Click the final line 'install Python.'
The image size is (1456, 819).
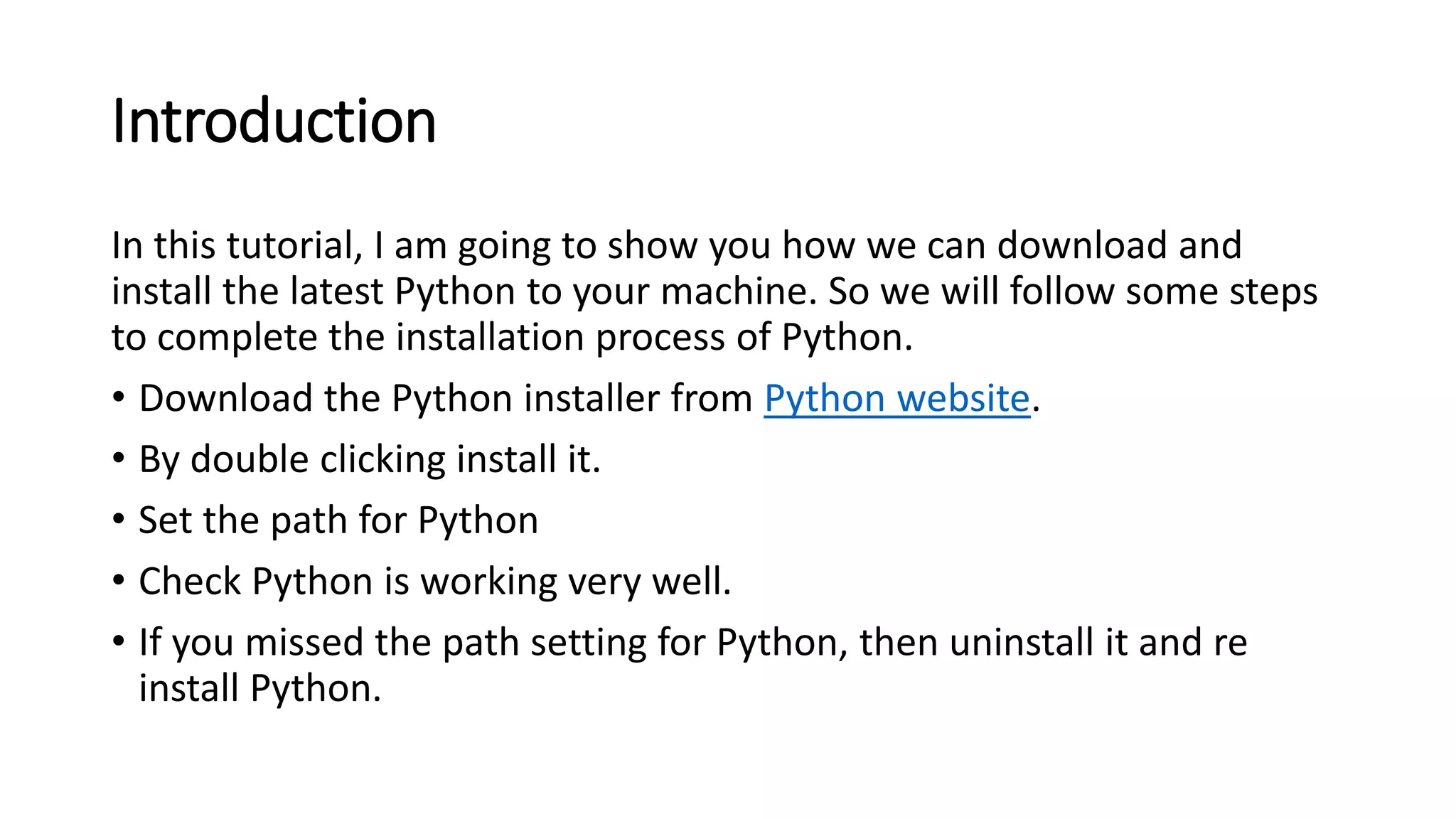260,689
